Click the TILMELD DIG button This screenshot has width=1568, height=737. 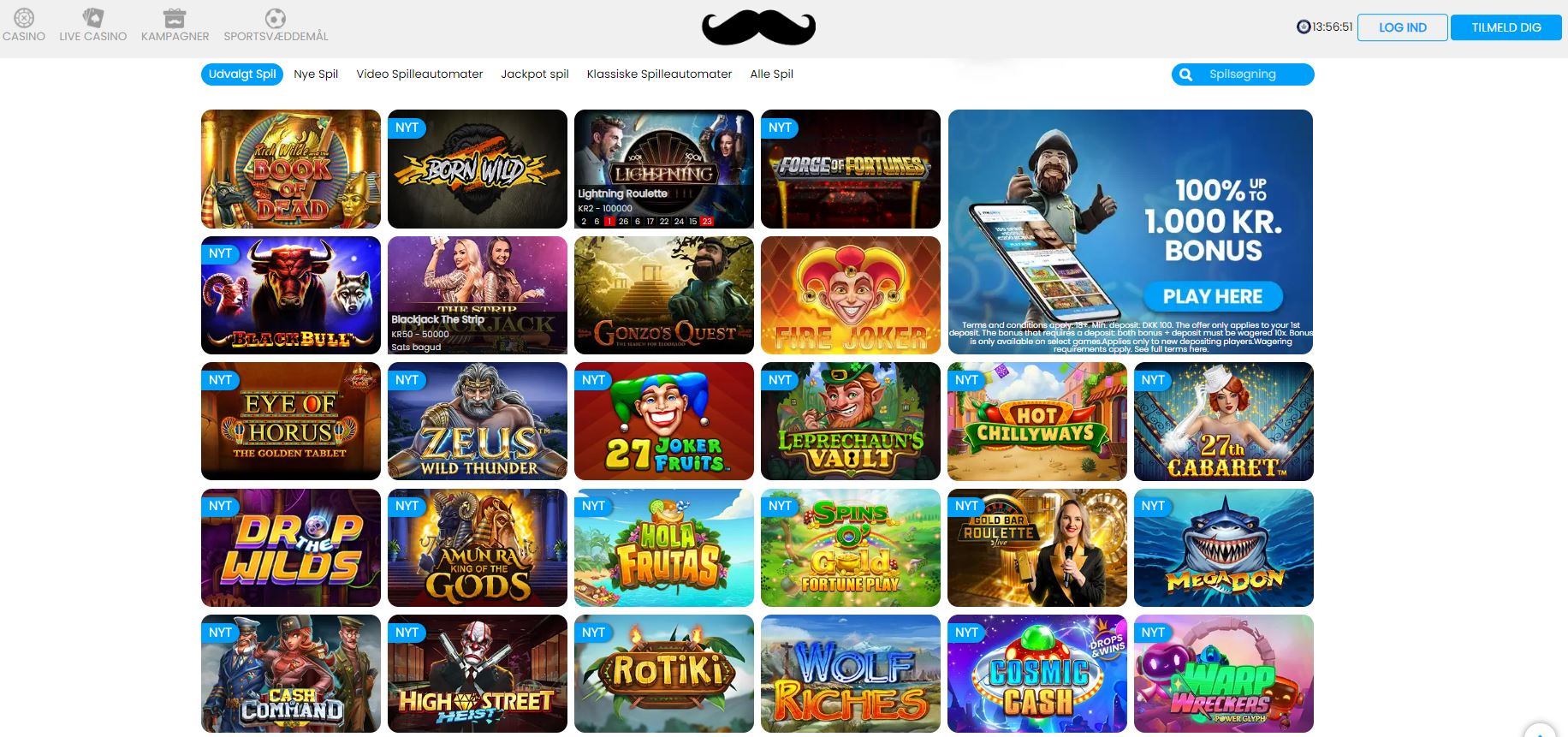pyautogui.click(x=1506, y=27)
